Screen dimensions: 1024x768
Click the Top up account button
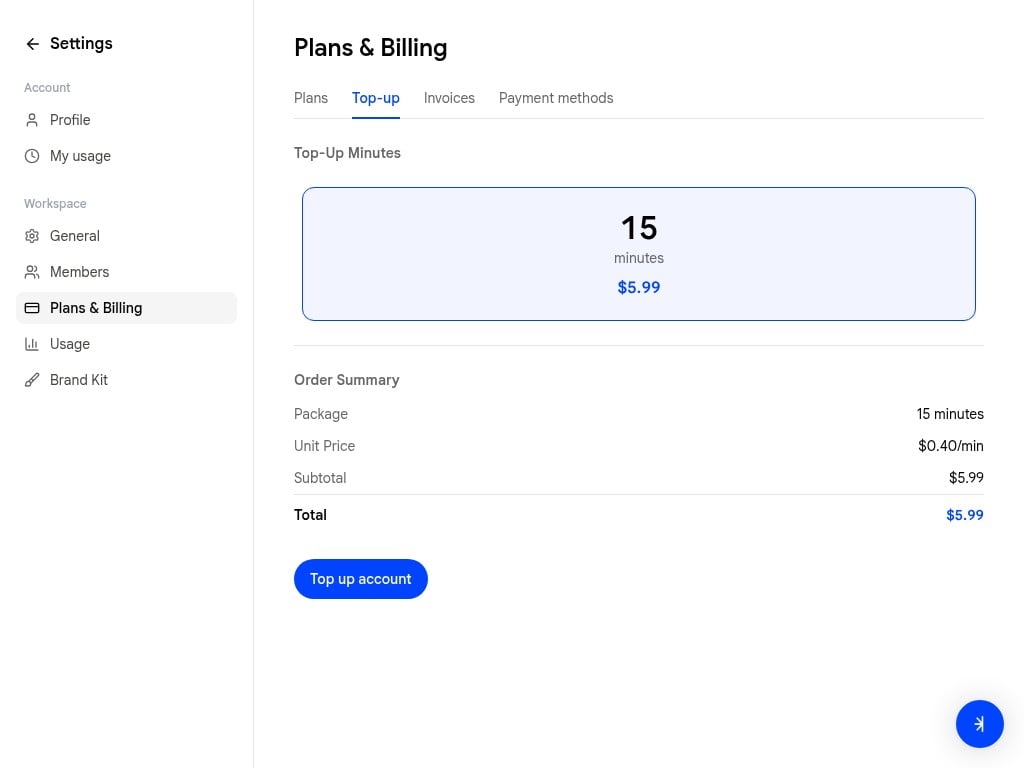(x=360, y=579)
